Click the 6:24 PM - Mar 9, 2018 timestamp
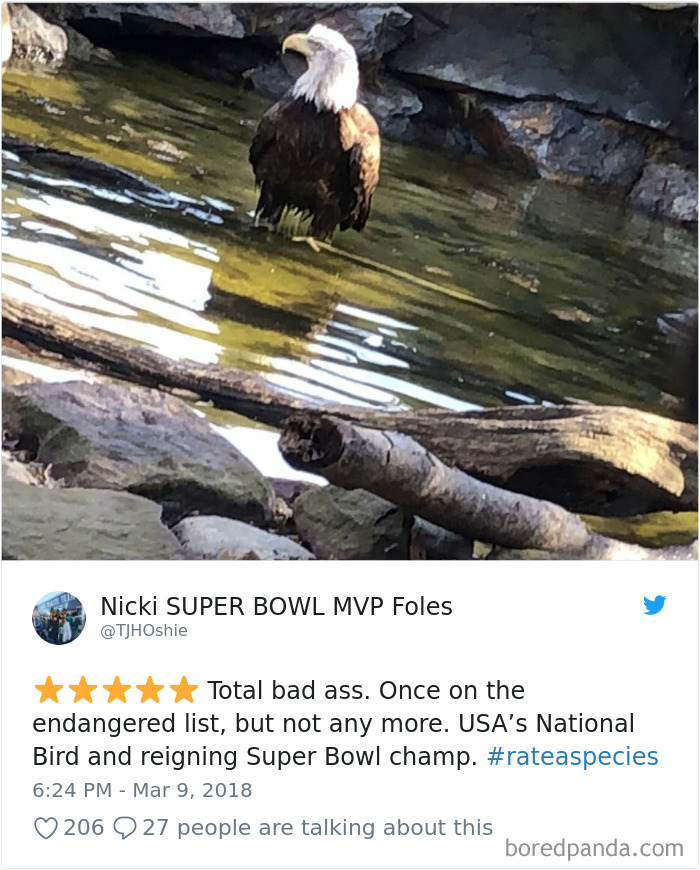The width and height of the screenshot is (700, 870). coord(143,790)
